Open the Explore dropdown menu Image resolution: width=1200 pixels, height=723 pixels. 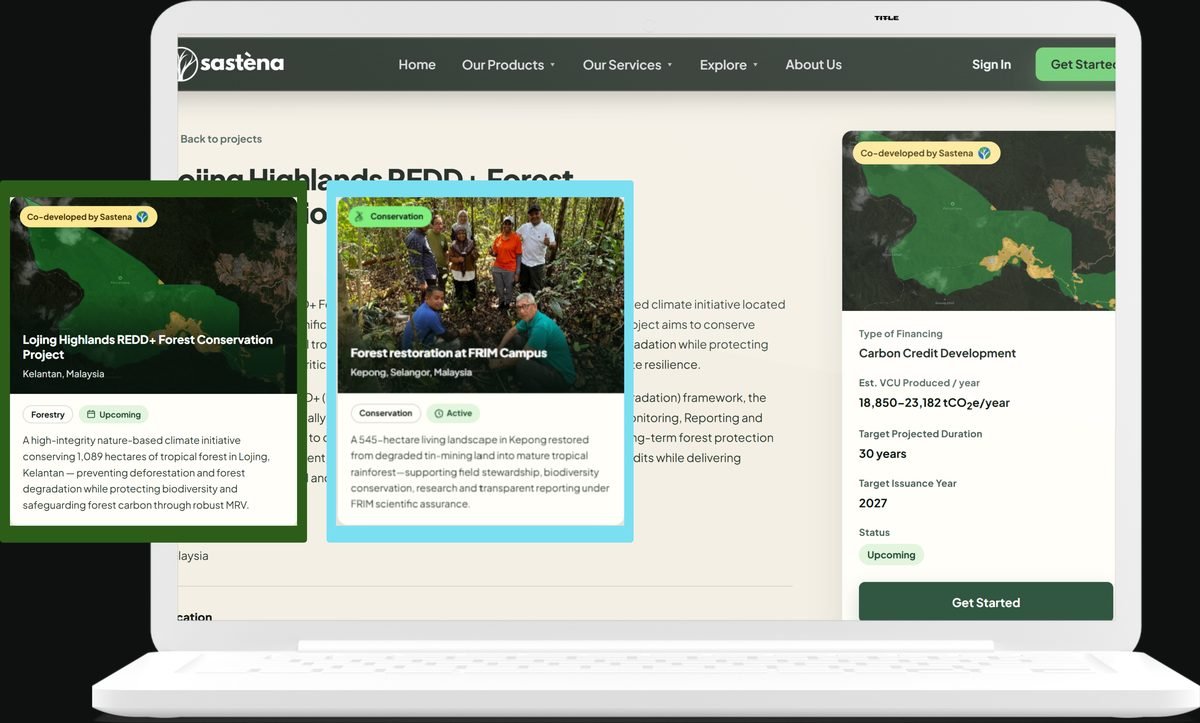729,65
